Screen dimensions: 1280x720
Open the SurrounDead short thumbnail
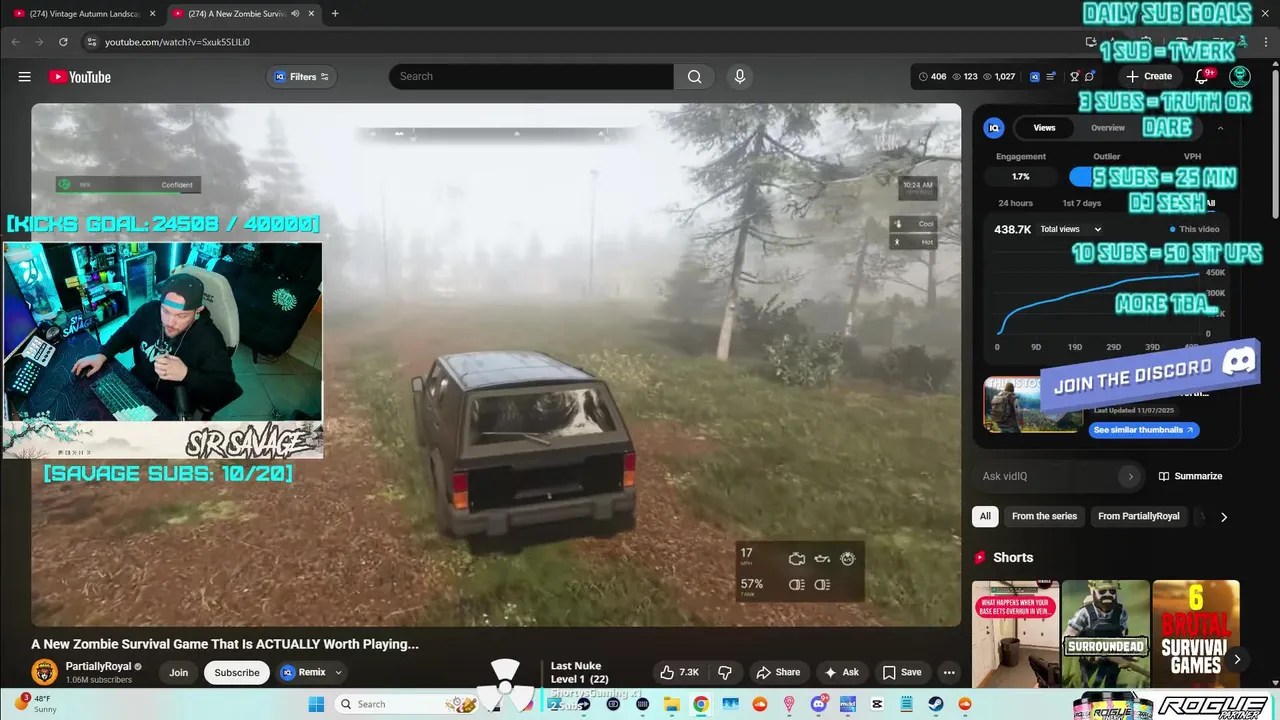[1105, 634]
